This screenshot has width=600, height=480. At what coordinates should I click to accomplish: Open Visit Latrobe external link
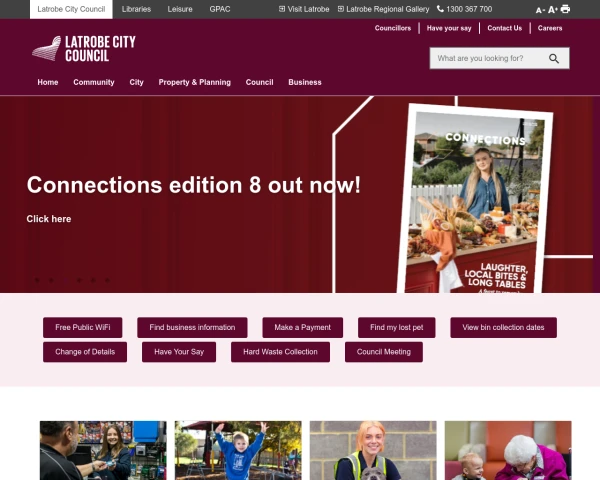(x=304, y=9)
